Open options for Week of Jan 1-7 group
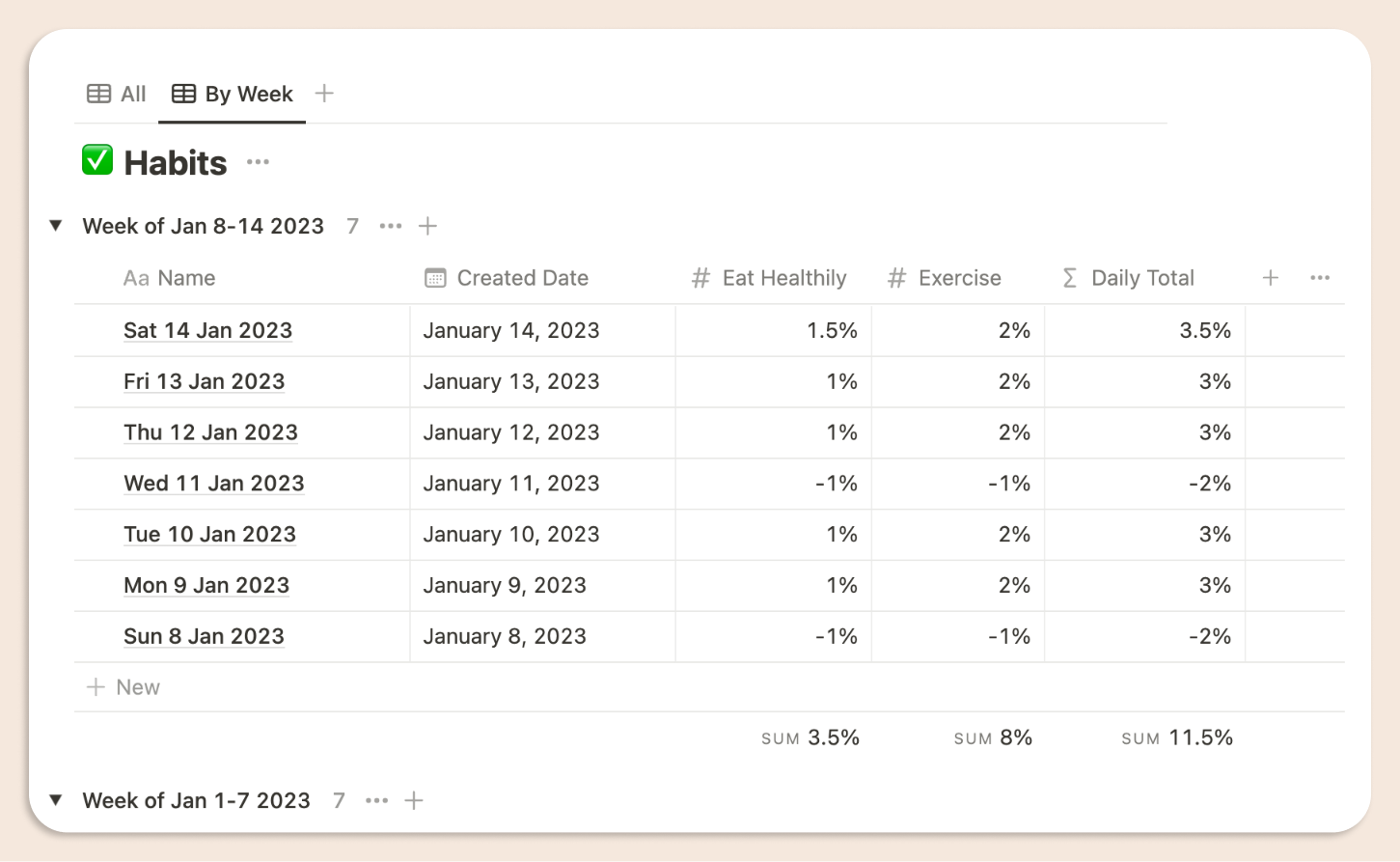Image resolution: width=1400 pixels, height=862 pixels. point(376,800)
